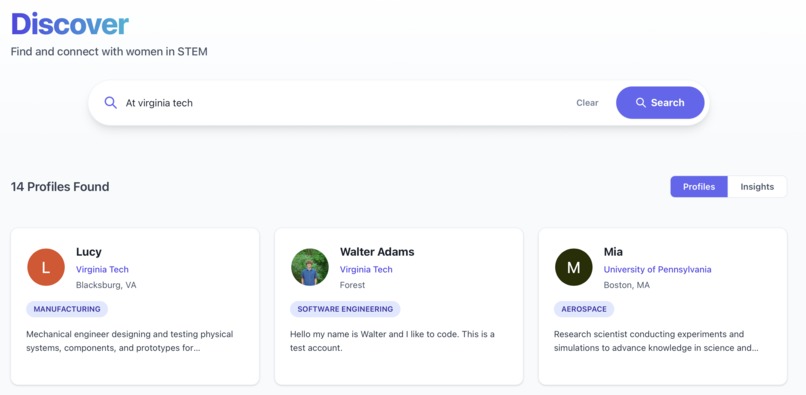Open Lucy's profile name
Image resolution: width=806 pixels, height=395 pixels.
tap(88, 252)
